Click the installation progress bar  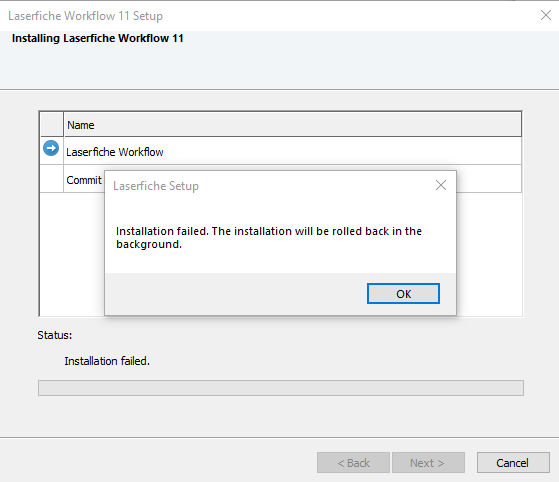coord(281,388)
